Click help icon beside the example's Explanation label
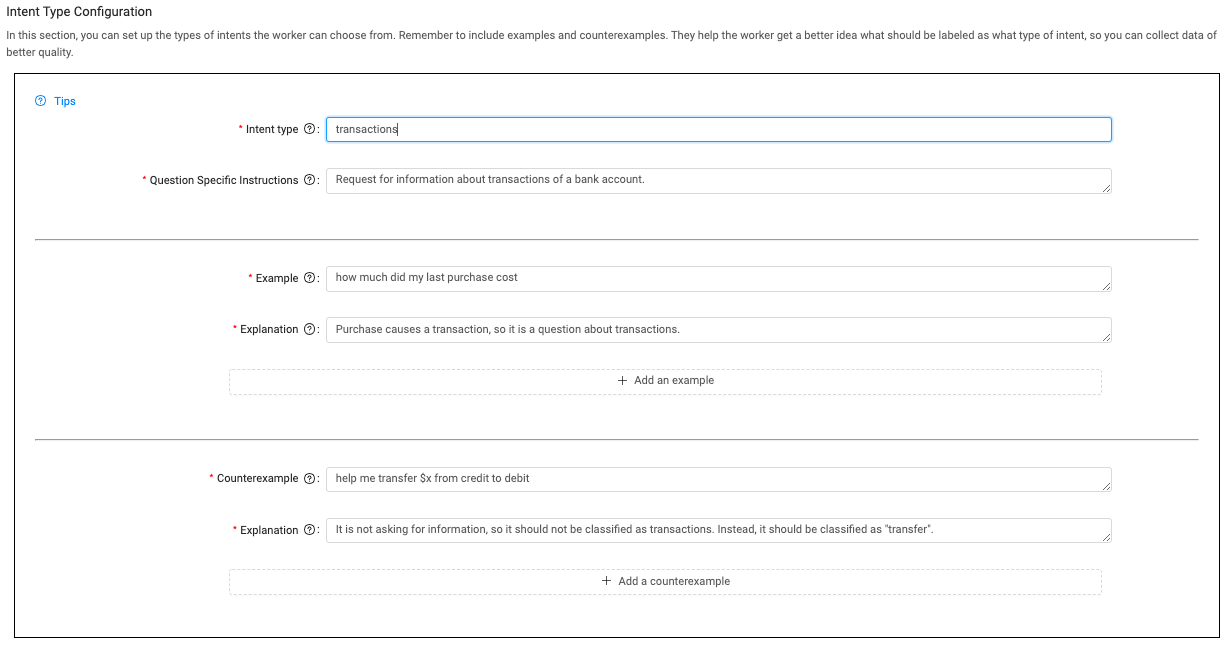This screenshot has width=1231, height=645. click(309, 329)
